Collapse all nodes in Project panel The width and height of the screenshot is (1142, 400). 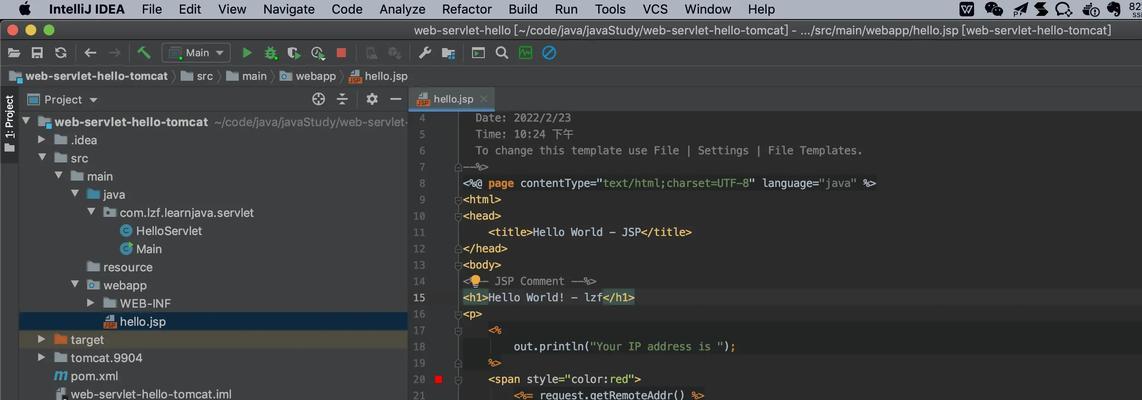pyautogui.click(x=342, y=99)
